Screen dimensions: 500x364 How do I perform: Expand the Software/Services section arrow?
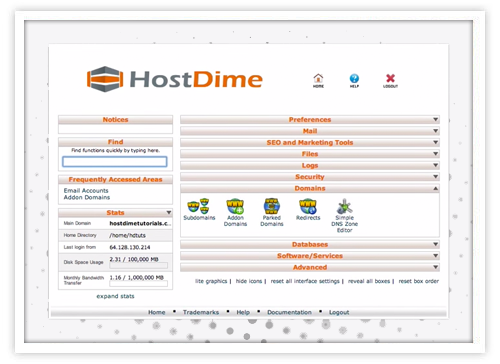[435, 256]
